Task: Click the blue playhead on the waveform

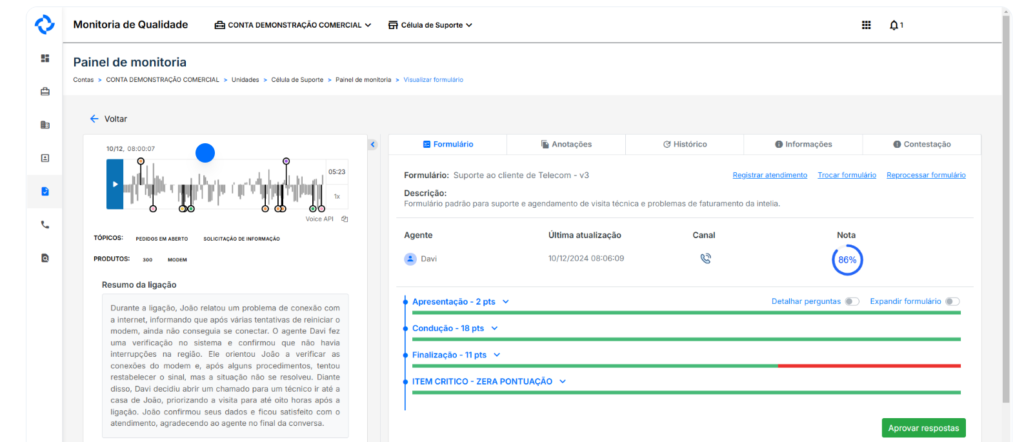Action: tap(205, 153)
